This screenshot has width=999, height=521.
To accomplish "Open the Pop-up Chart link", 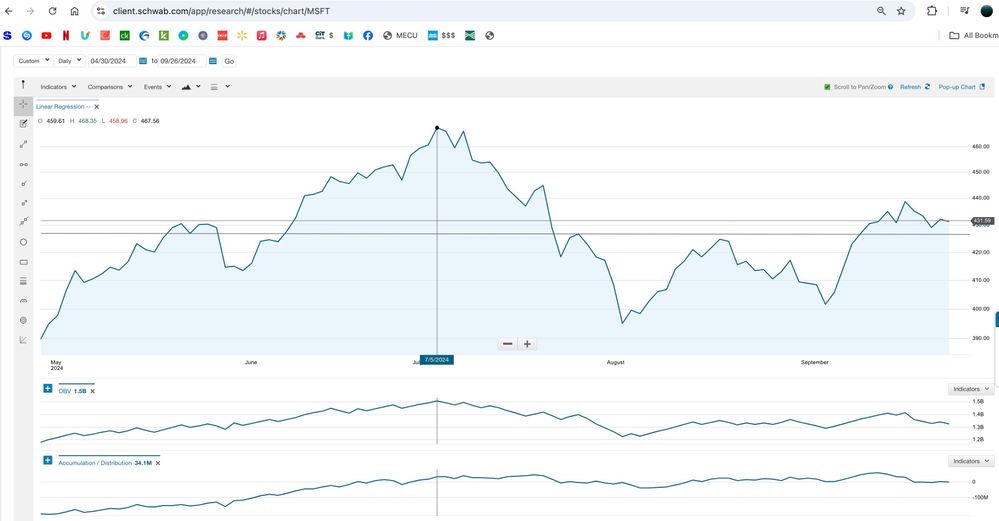I will tap(961, 87).
